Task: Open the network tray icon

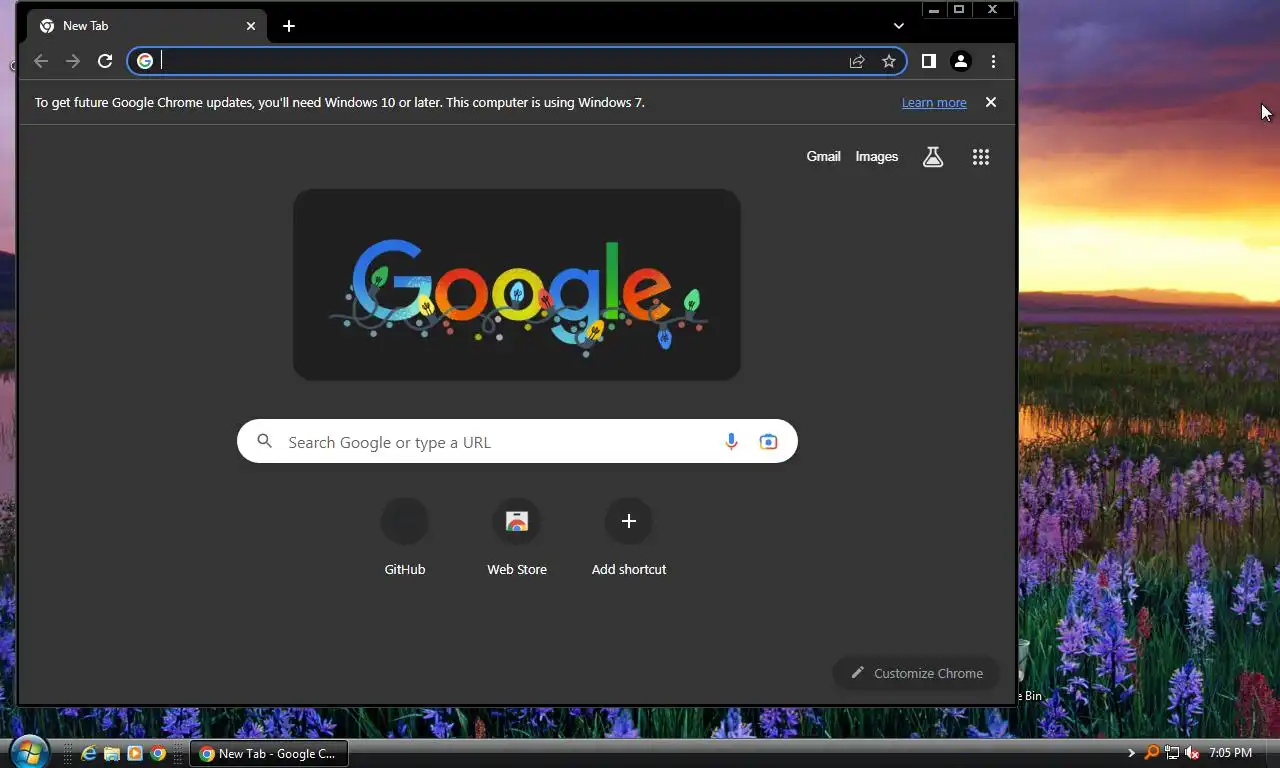Action: click(1172, 753)
